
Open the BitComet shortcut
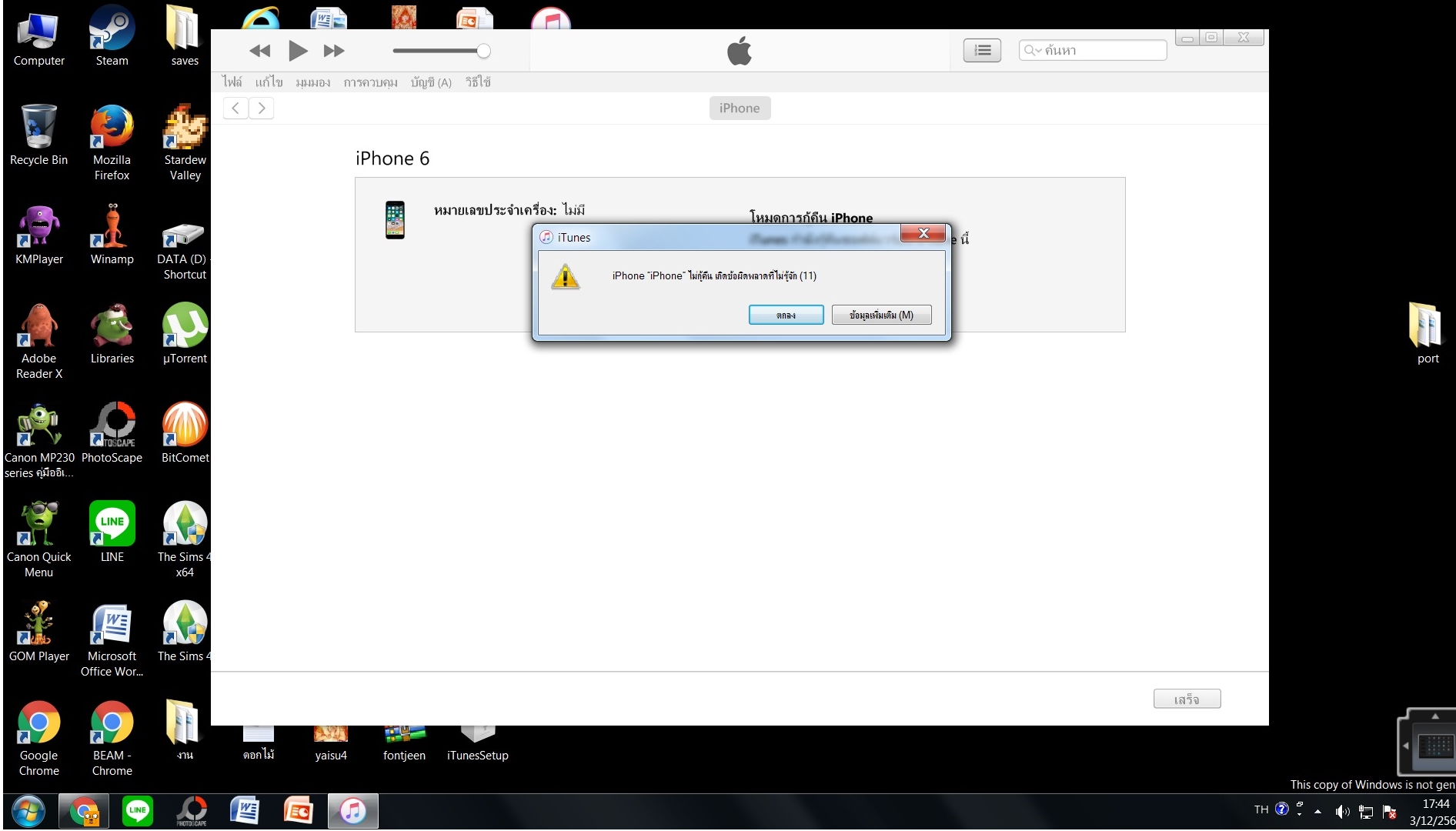pos(185,434)
